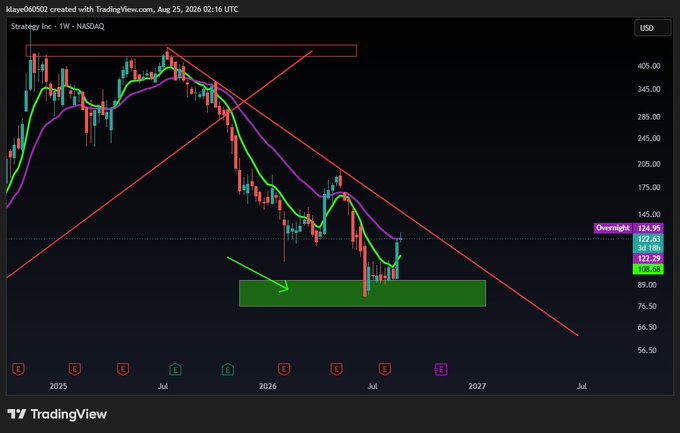Click the 205.00 price scale label
680x433 pixels.
point(649,164)
